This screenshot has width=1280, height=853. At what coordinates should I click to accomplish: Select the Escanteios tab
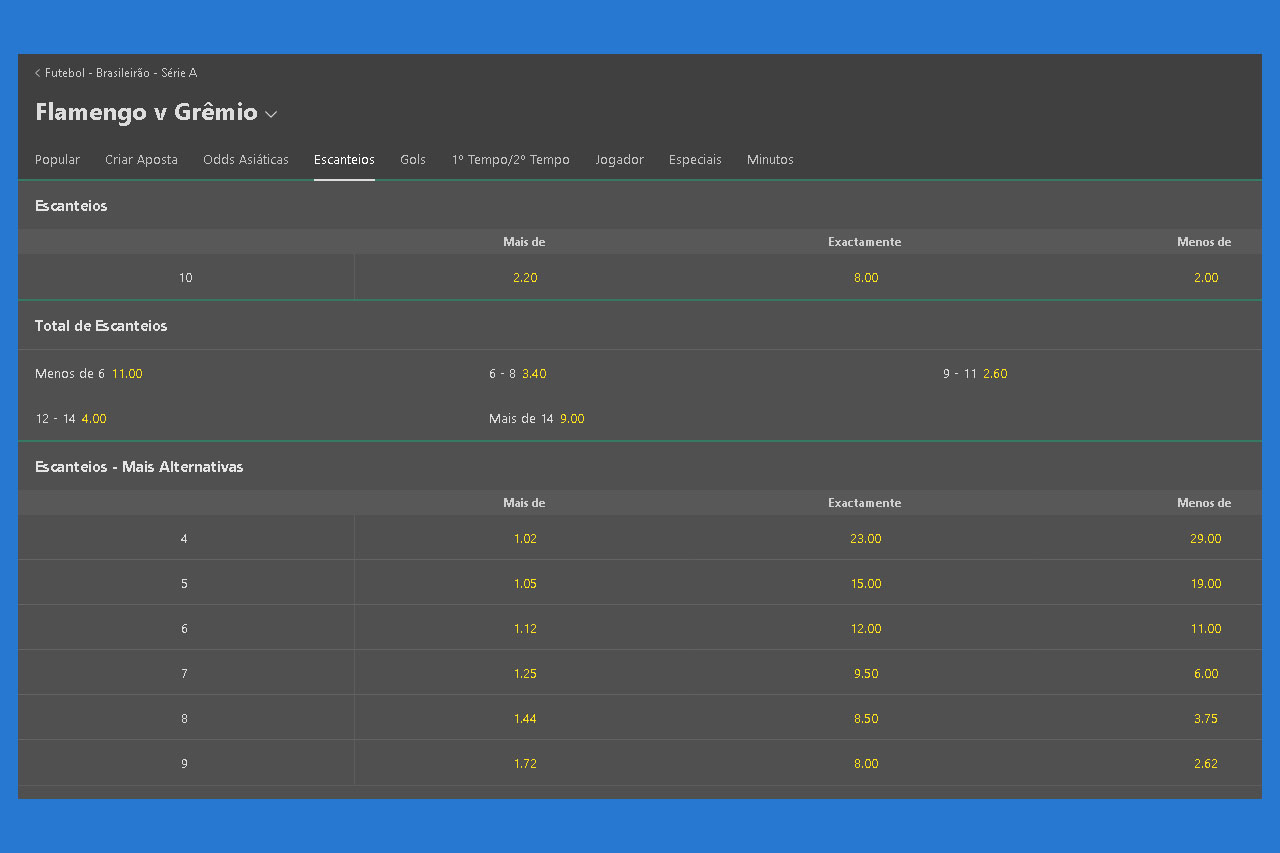click(x=344, y=160)
